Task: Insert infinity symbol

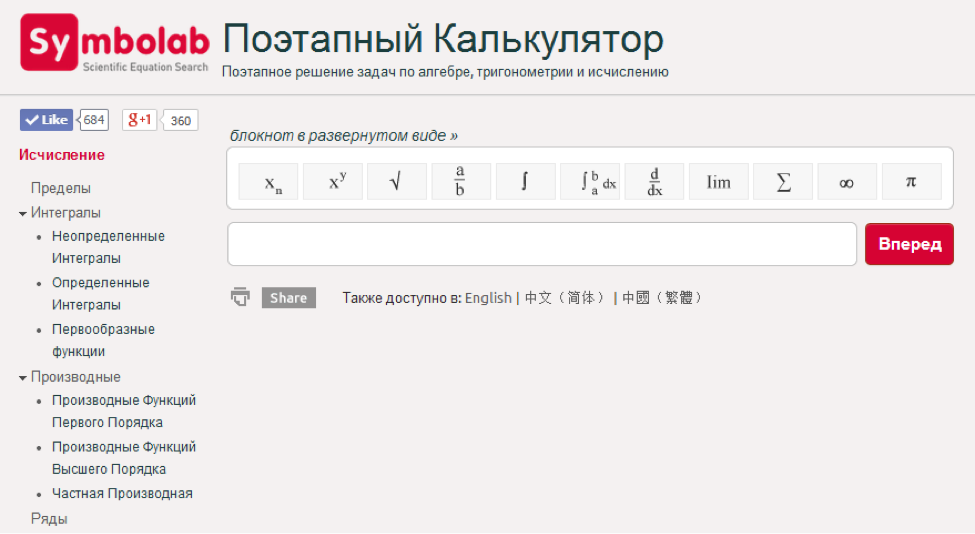Action: click(848, 182)
